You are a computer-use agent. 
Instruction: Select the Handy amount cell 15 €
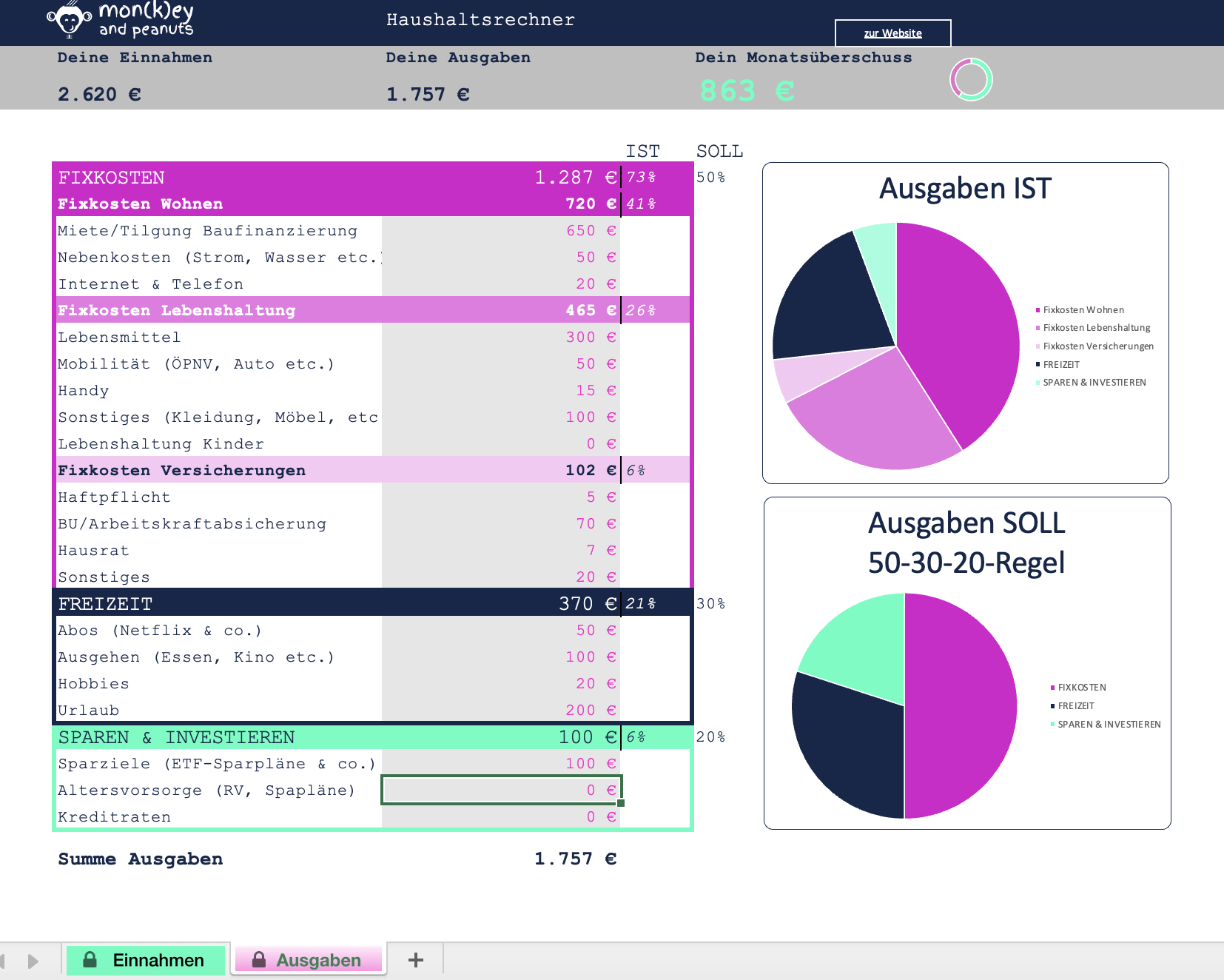click(501, 390)
